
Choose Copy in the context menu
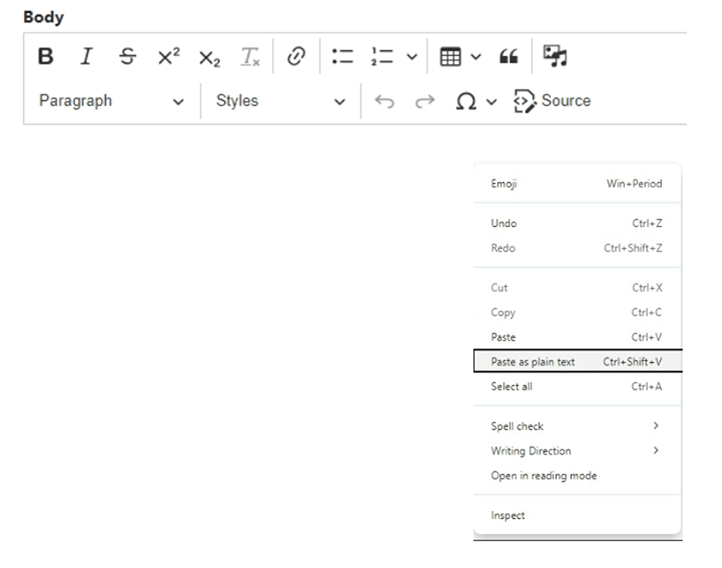[577, 313]
